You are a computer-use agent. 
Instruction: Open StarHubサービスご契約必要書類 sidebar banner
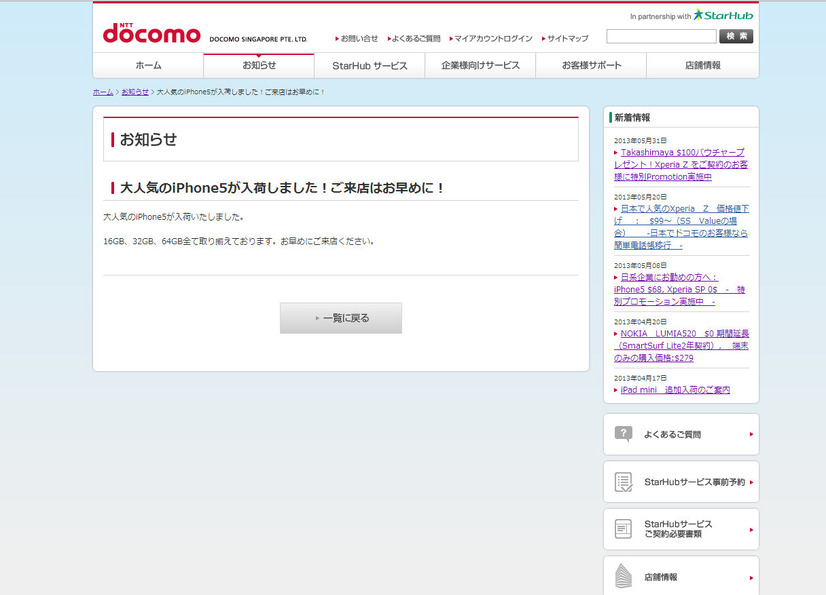coord(681,529)
